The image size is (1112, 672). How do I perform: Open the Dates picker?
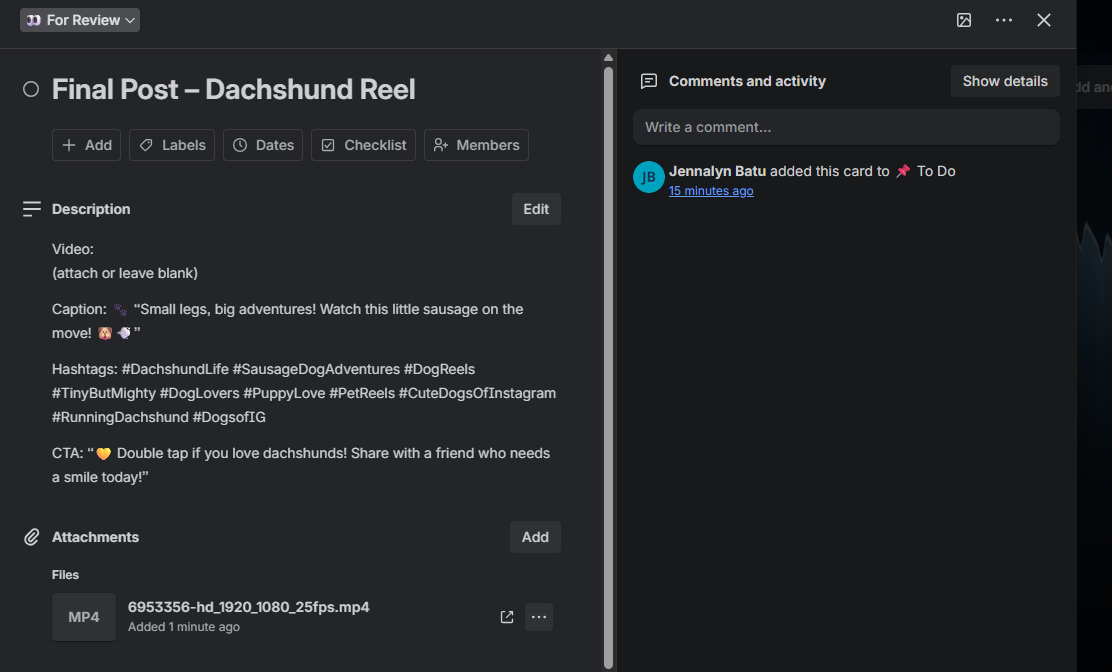click(x=263, y=145)
